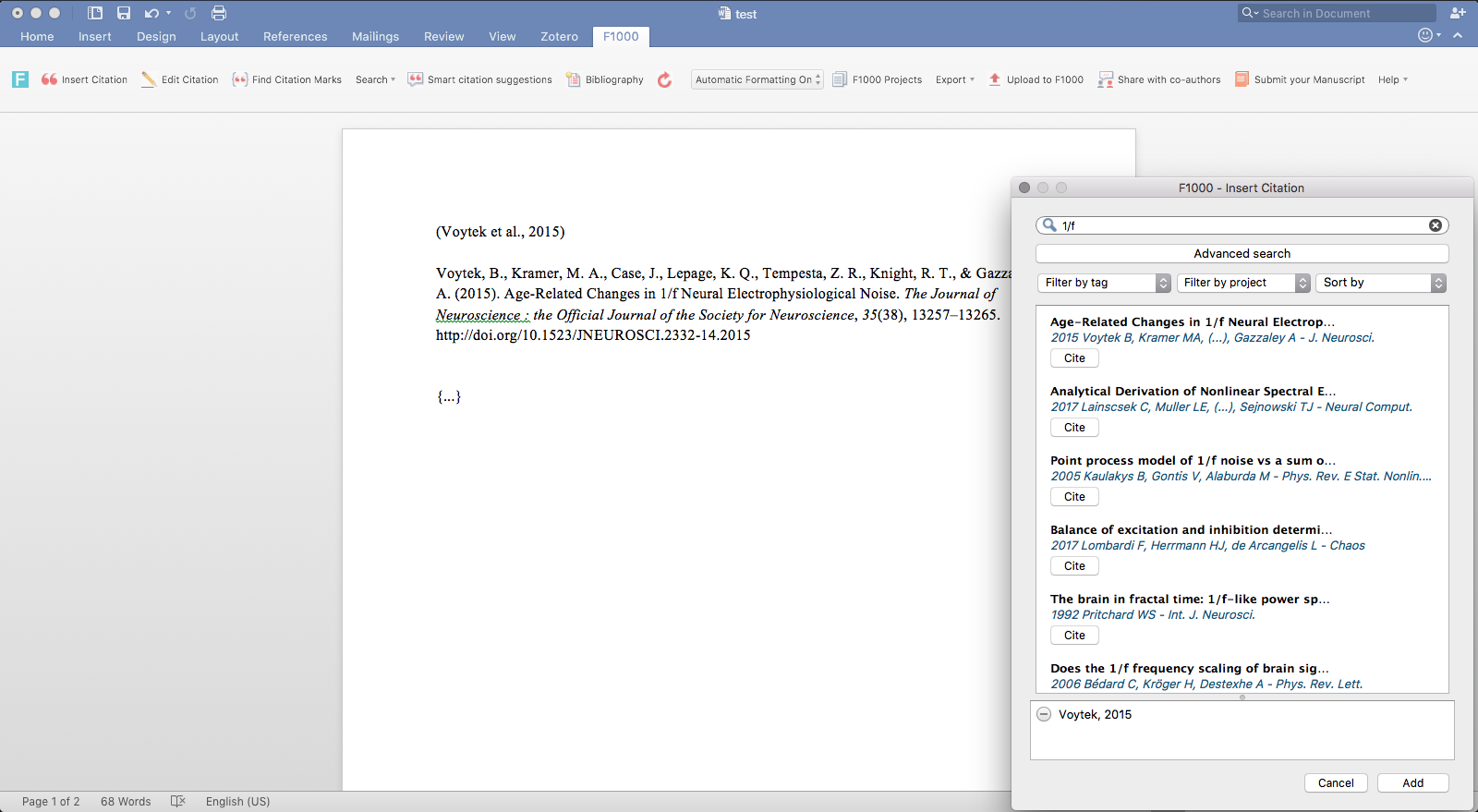
Task: Click the smiley feedback icon
Action: pyautogui.click(x=1425, y=35)
